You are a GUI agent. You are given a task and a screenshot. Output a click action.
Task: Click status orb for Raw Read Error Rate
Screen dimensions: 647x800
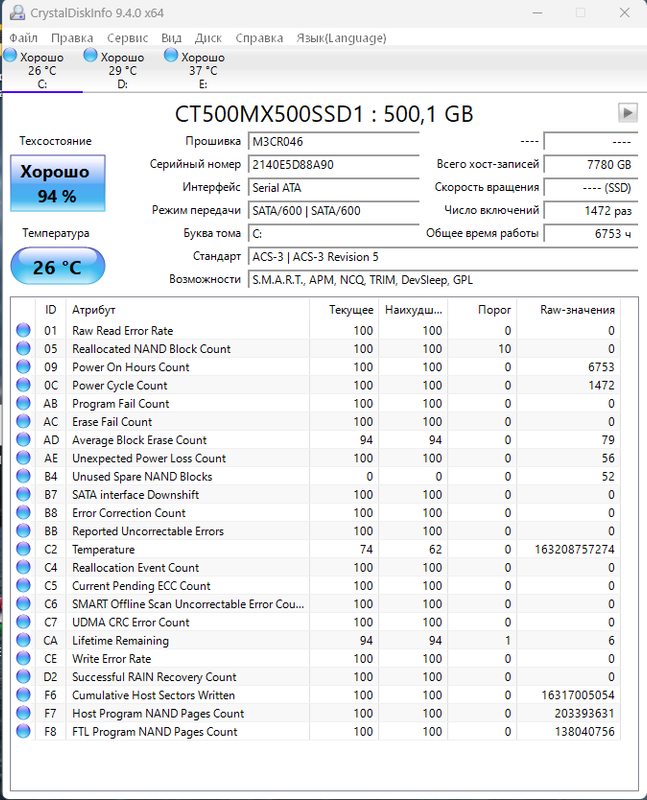pyautogui.click(x=23, y=330)
